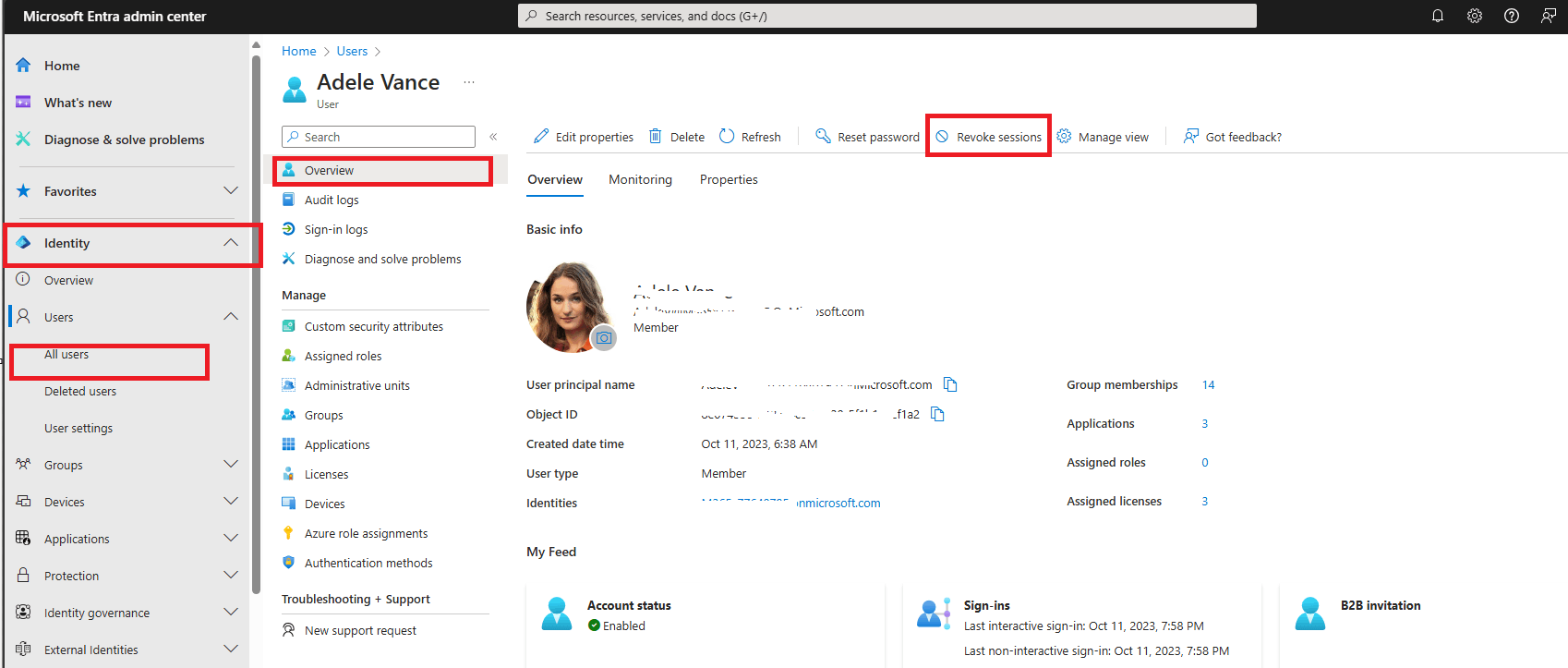
Task: Click the Sign-in logs icon
Action: click(288, 229)
